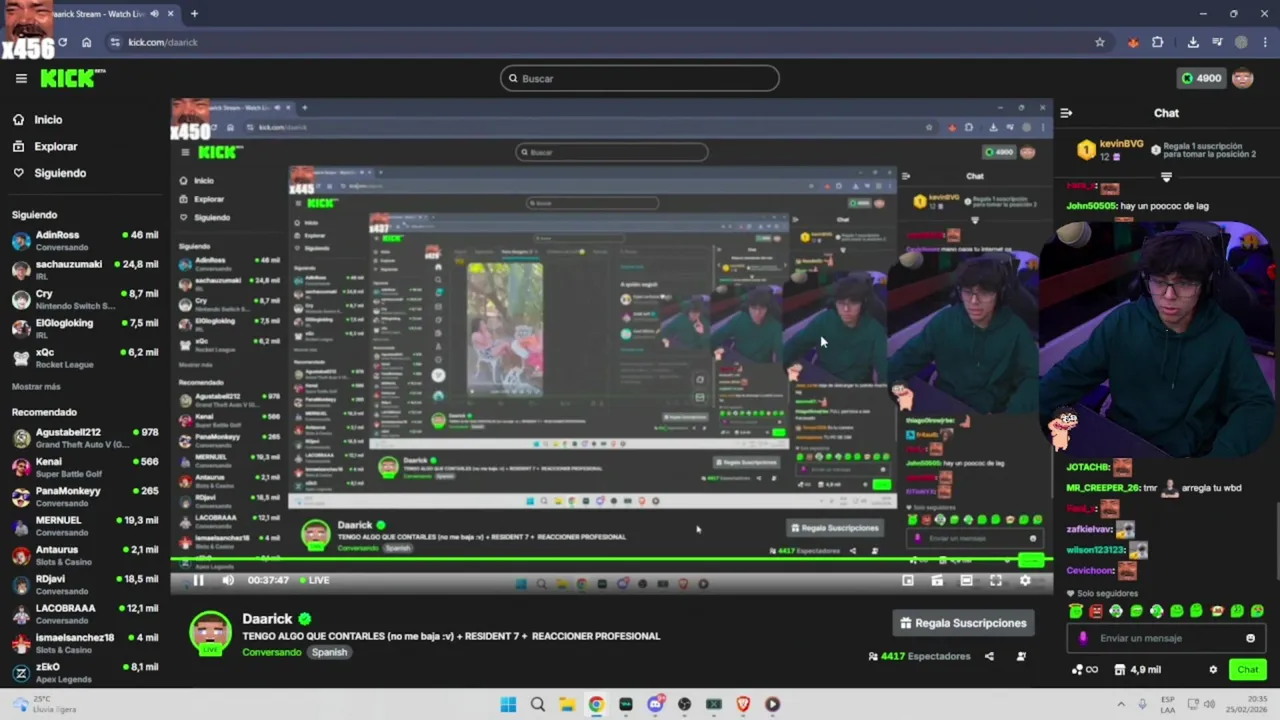
Task: Open Cry channel in followed list
Action: pos(84,299)
